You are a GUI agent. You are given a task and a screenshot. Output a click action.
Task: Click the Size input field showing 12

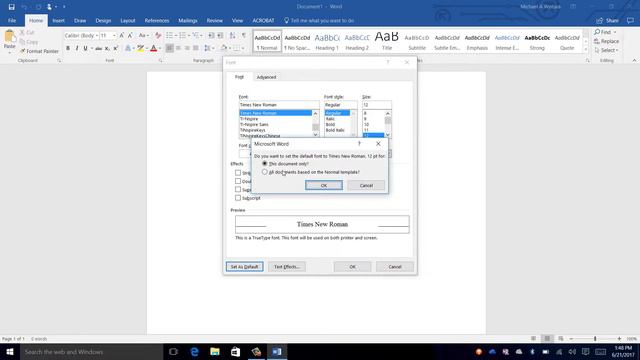tap(377, 105)
